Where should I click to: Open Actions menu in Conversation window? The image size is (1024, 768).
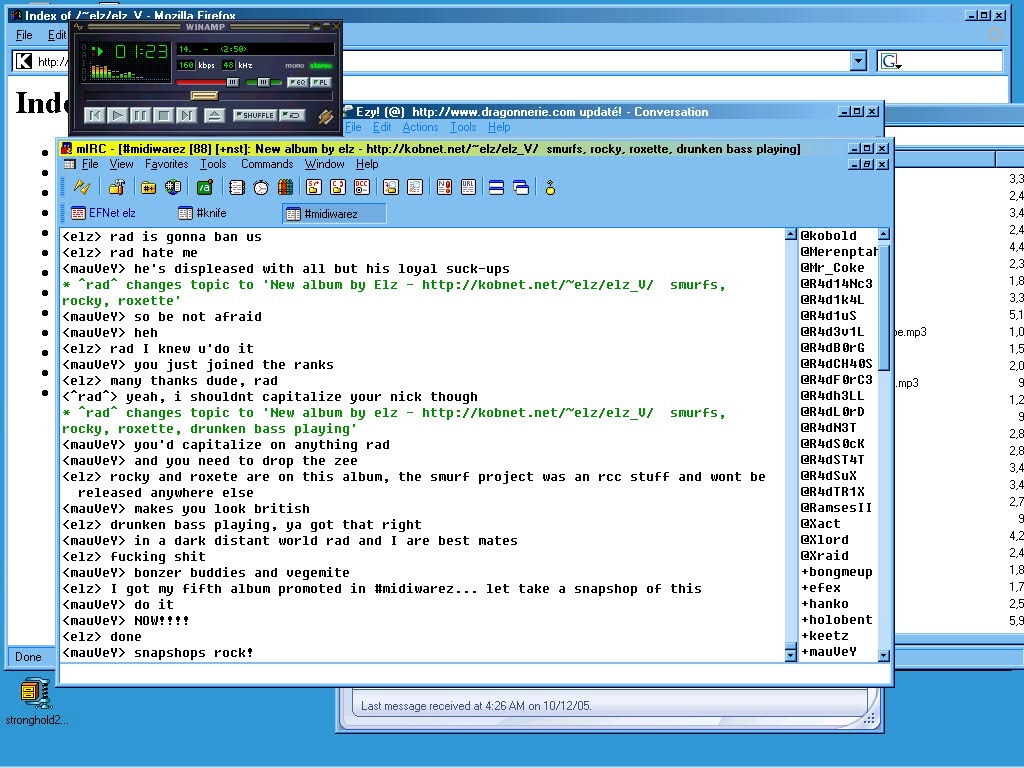pos(420,127)
